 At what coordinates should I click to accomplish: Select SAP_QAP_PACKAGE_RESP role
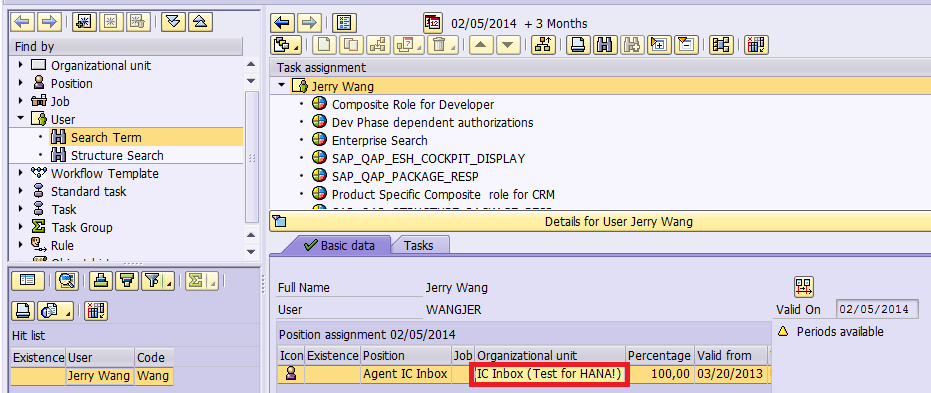(405, 176)
